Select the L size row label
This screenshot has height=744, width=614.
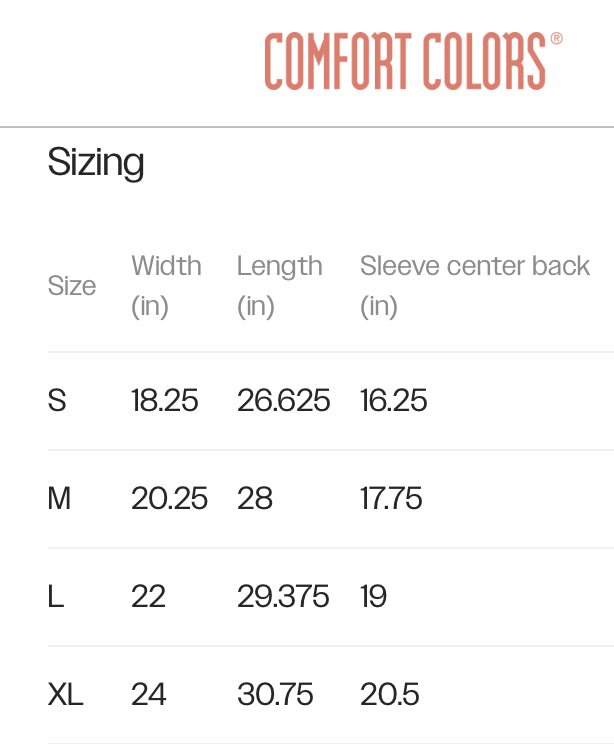pyautogui.click(x=56, y=596)
